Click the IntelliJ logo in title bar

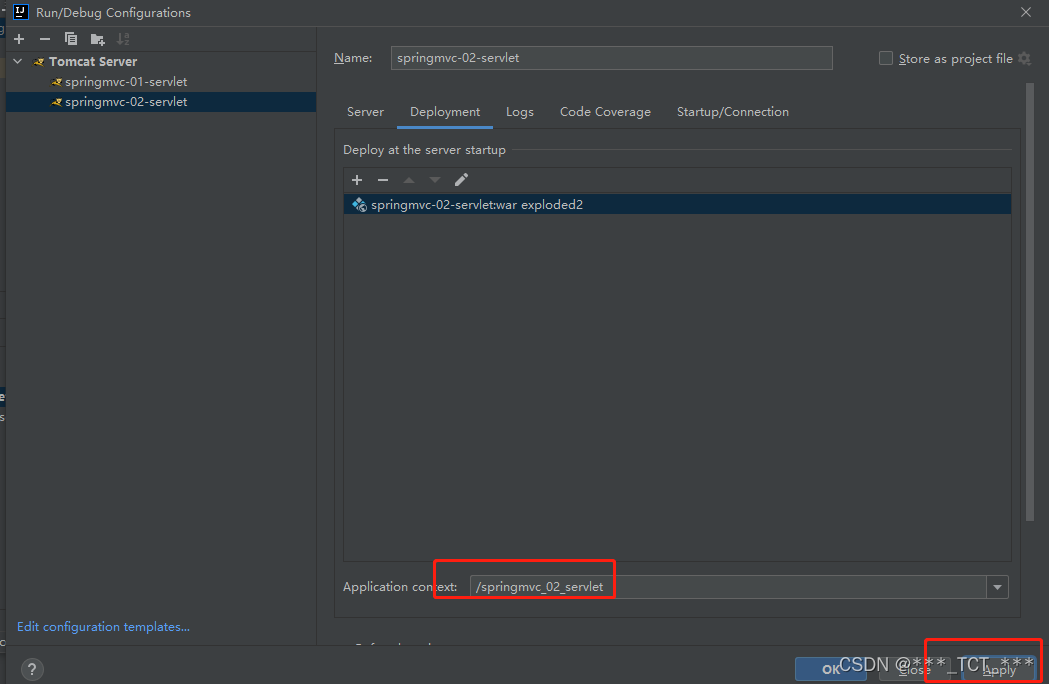(21, 12)
